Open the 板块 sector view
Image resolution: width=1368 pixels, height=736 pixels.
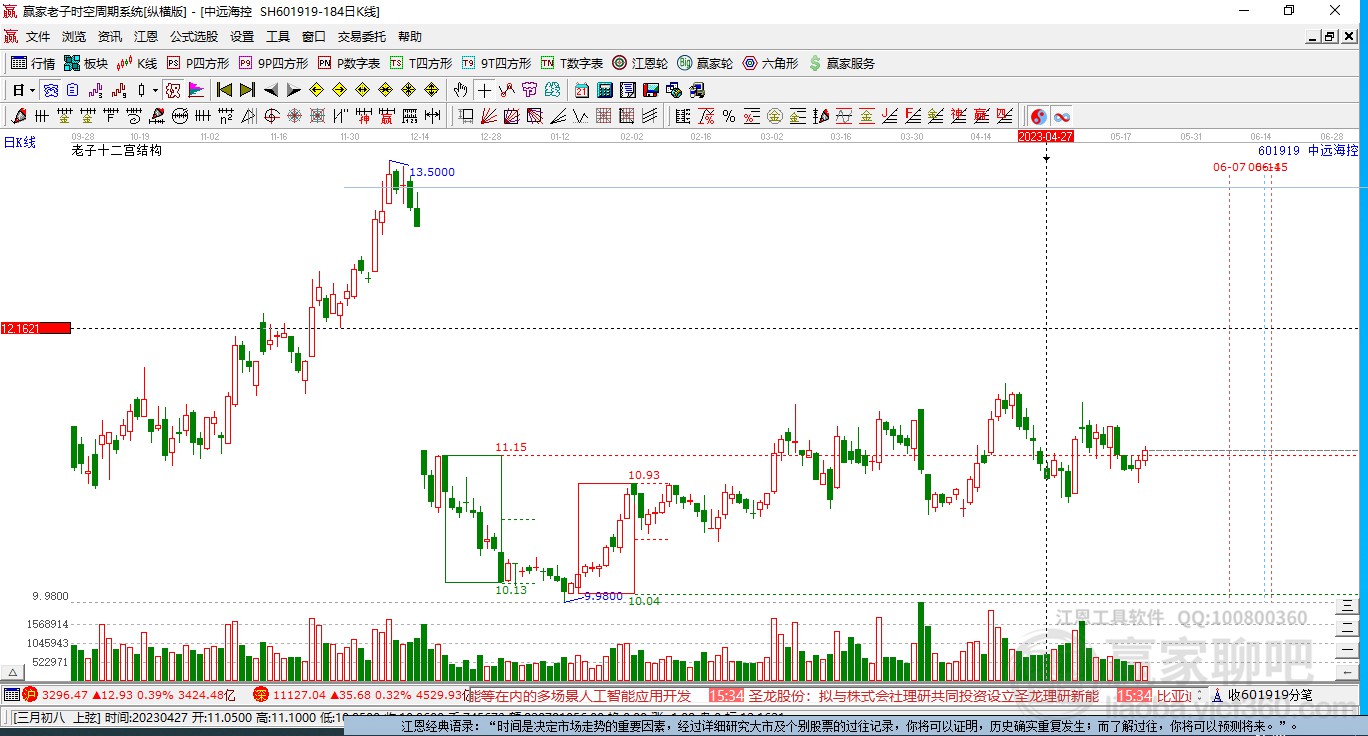(x=86, y=63)
